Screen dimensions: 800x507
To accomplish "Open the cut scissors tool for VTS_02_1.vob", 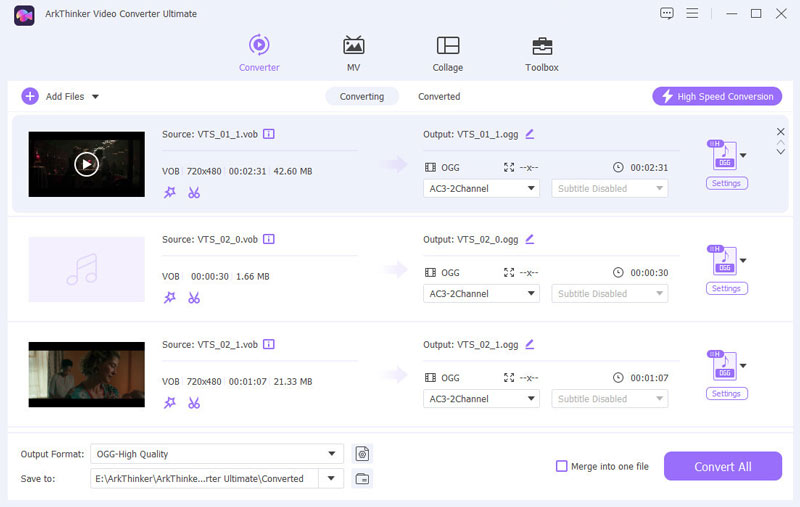I will [194, 402].
